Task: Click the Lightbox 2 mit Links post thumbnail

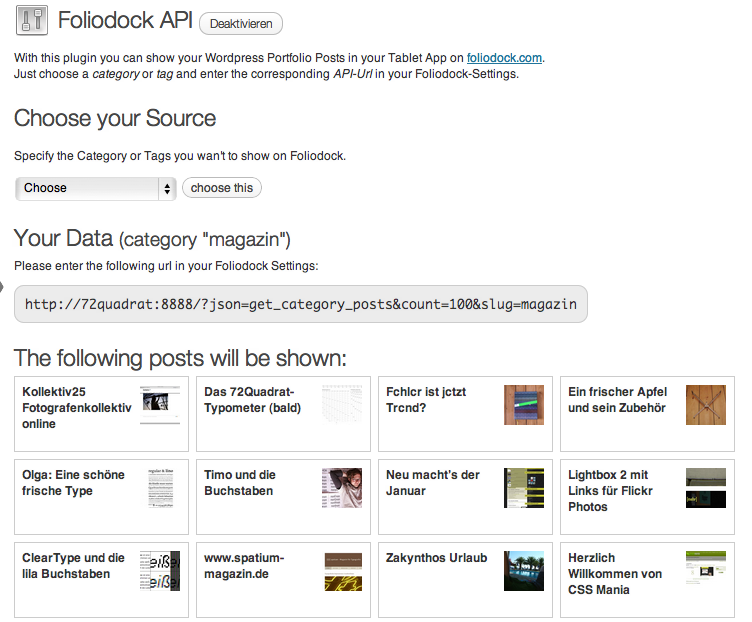Action: 706,488
